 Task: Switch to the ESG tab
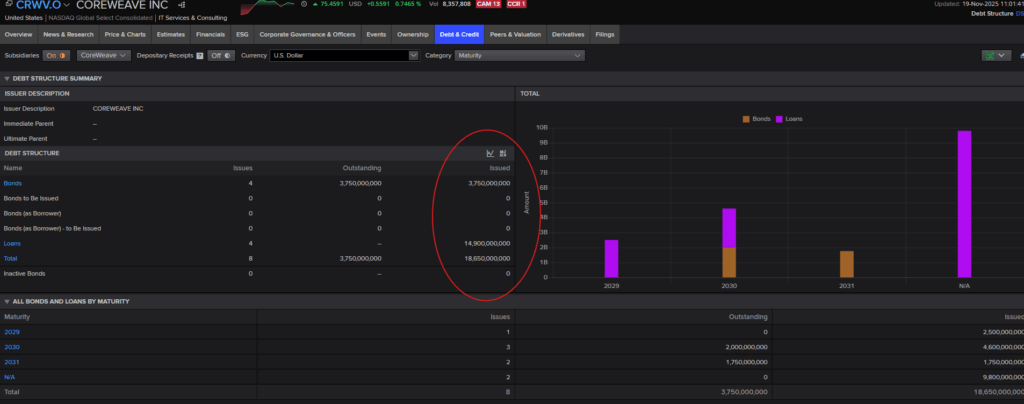coord(242,35)
